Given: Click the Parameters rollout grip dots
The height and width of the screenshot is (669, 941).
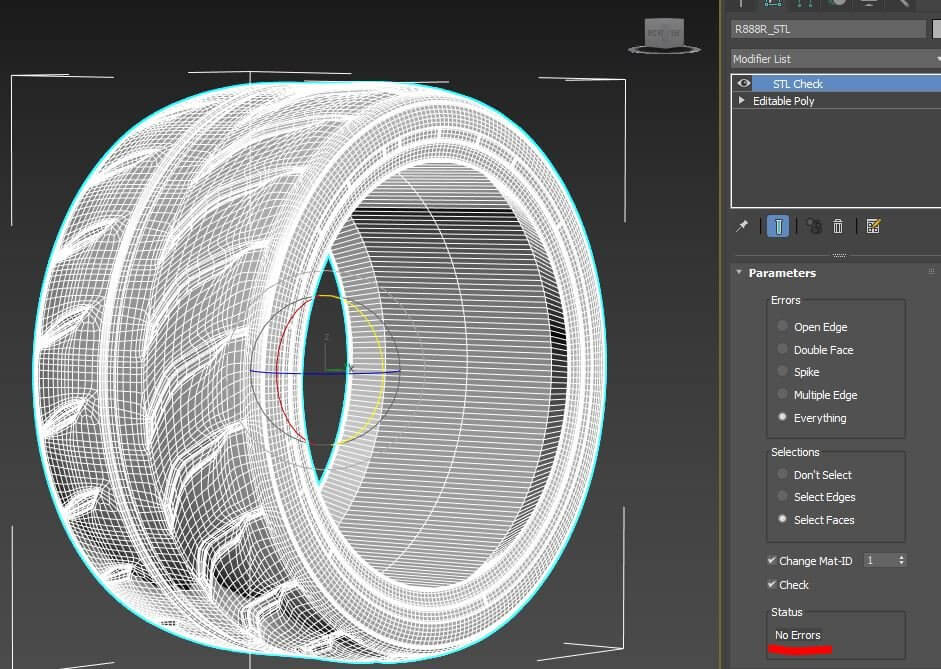Looking at the screenshot, I should (x=931, y=272).
